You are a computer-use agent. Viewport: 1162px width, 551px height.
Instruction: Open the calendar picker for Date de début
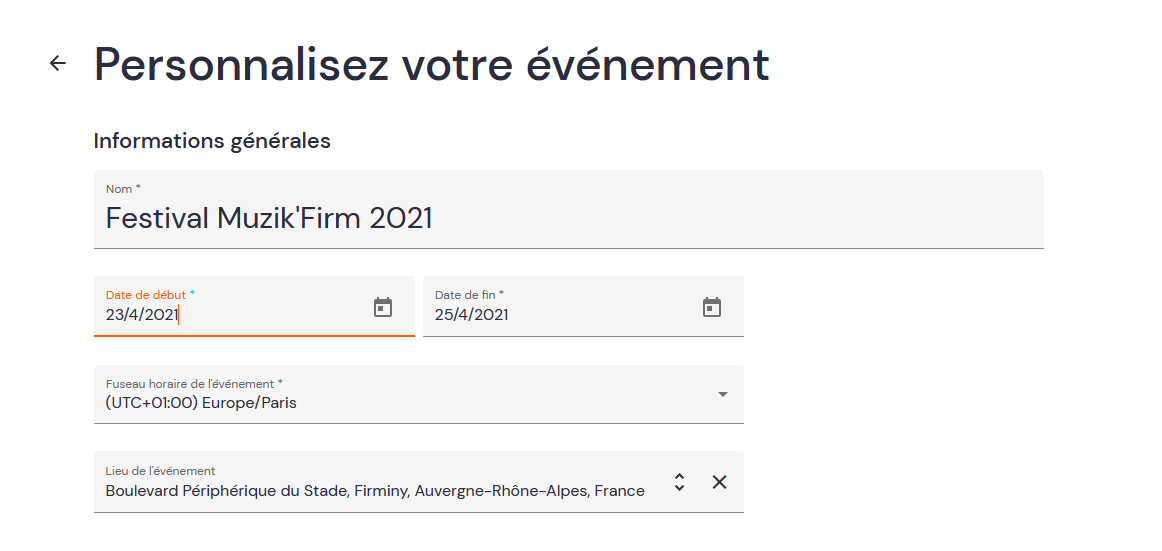click(382, 307)
